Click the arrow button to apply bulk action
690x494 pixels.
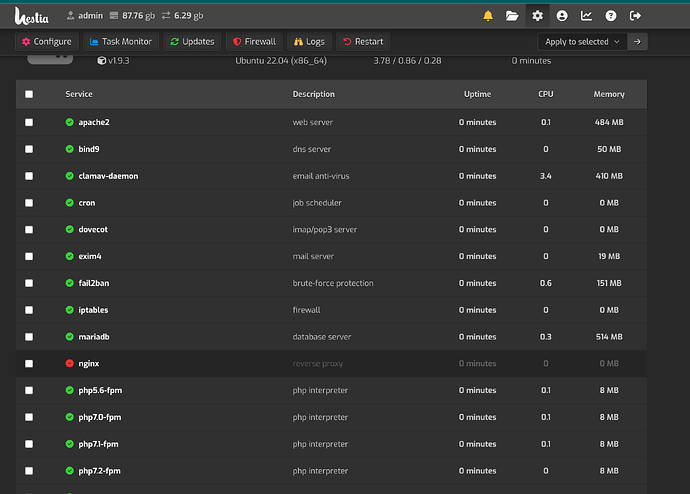[637, 42]
